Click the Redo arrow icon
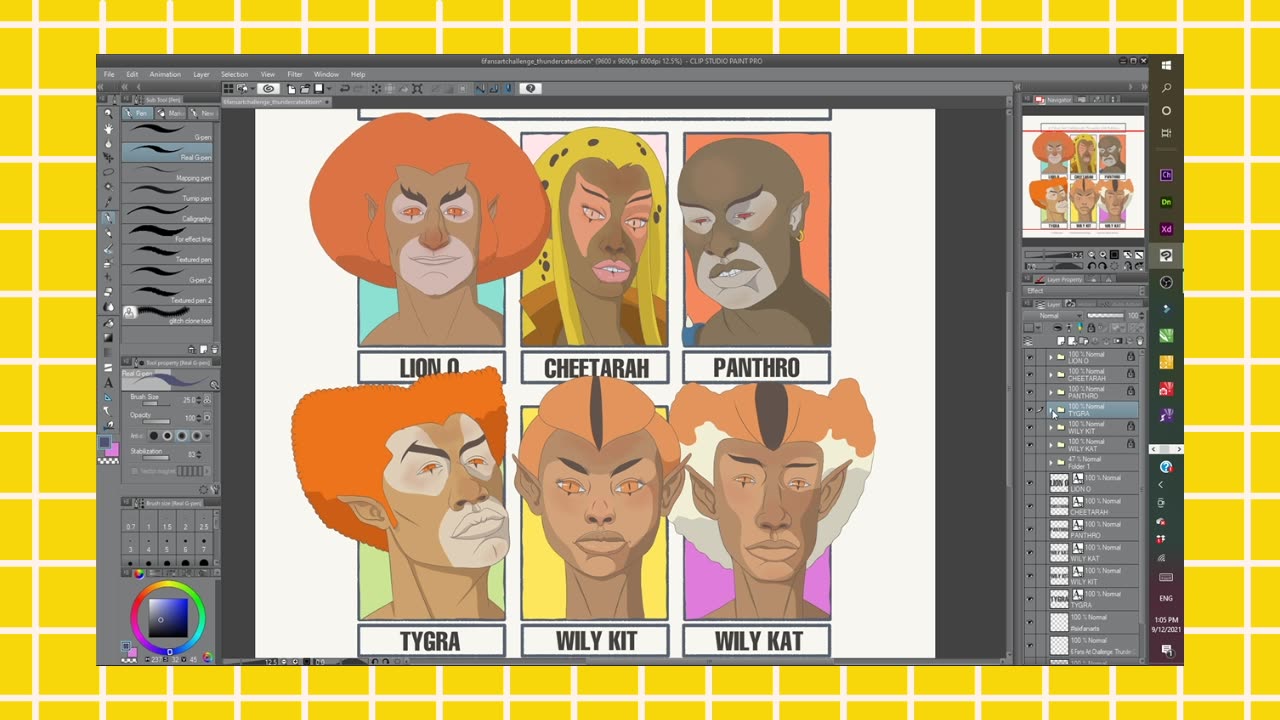This screenshot has height=720, width=1280. [359, 88]
